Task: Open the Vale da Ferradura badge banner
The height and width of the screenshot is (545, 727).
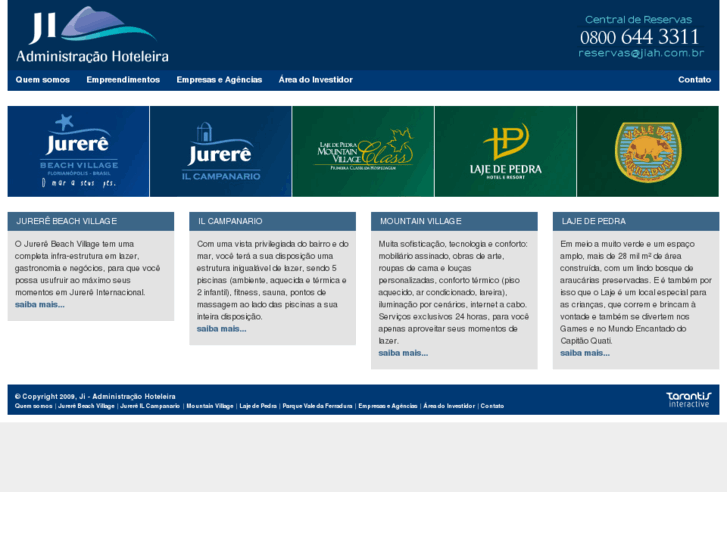Action: tap(648, 151)
